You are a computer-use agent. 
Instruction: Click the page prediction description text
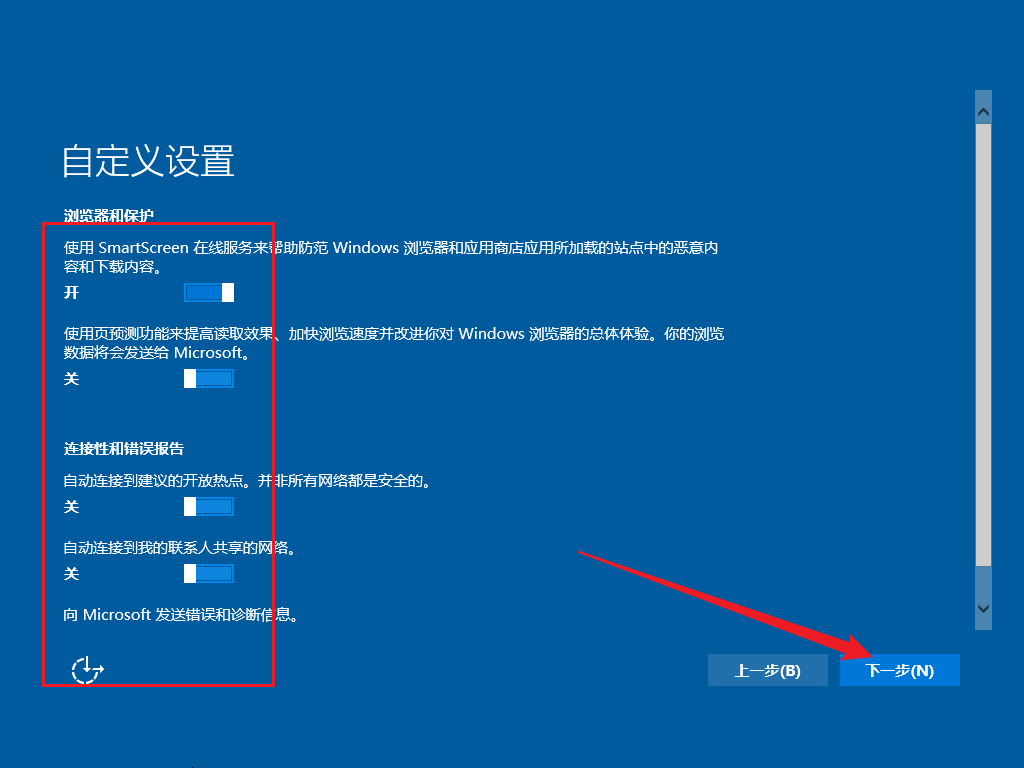point(394,343)
